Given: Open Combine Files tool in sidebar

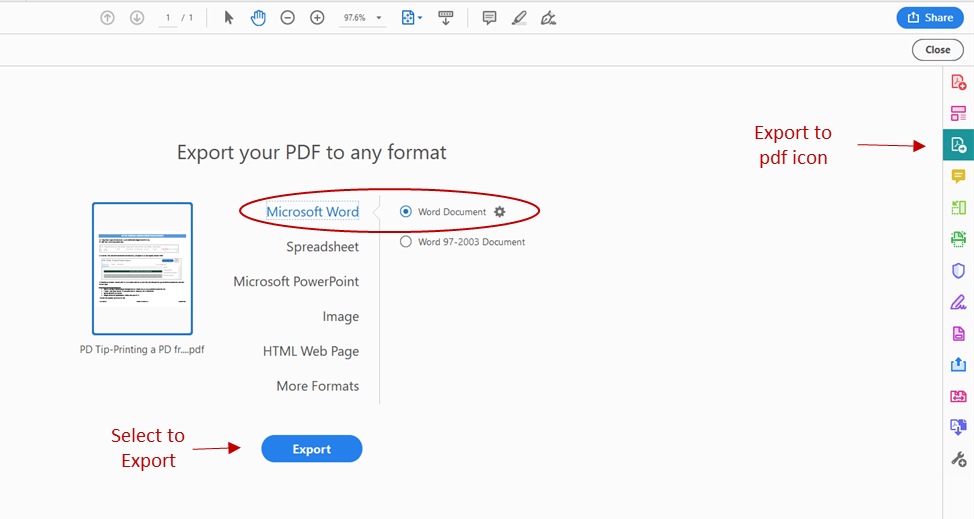Looking at the screenshot, I should tap(958, 114).
